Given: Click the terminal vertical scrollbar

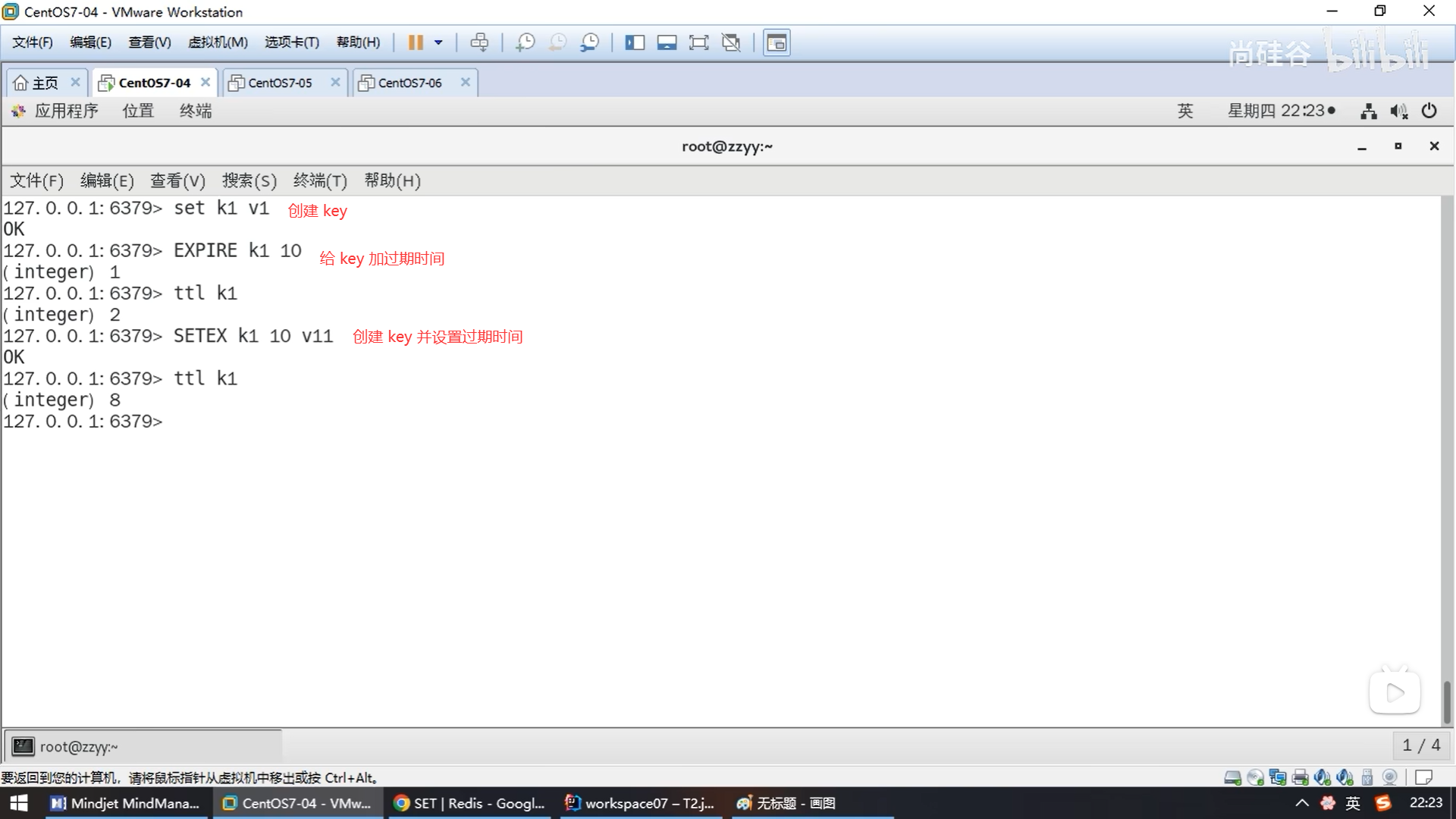Looking at the screenshot, I should click(x=1446, y=701).
